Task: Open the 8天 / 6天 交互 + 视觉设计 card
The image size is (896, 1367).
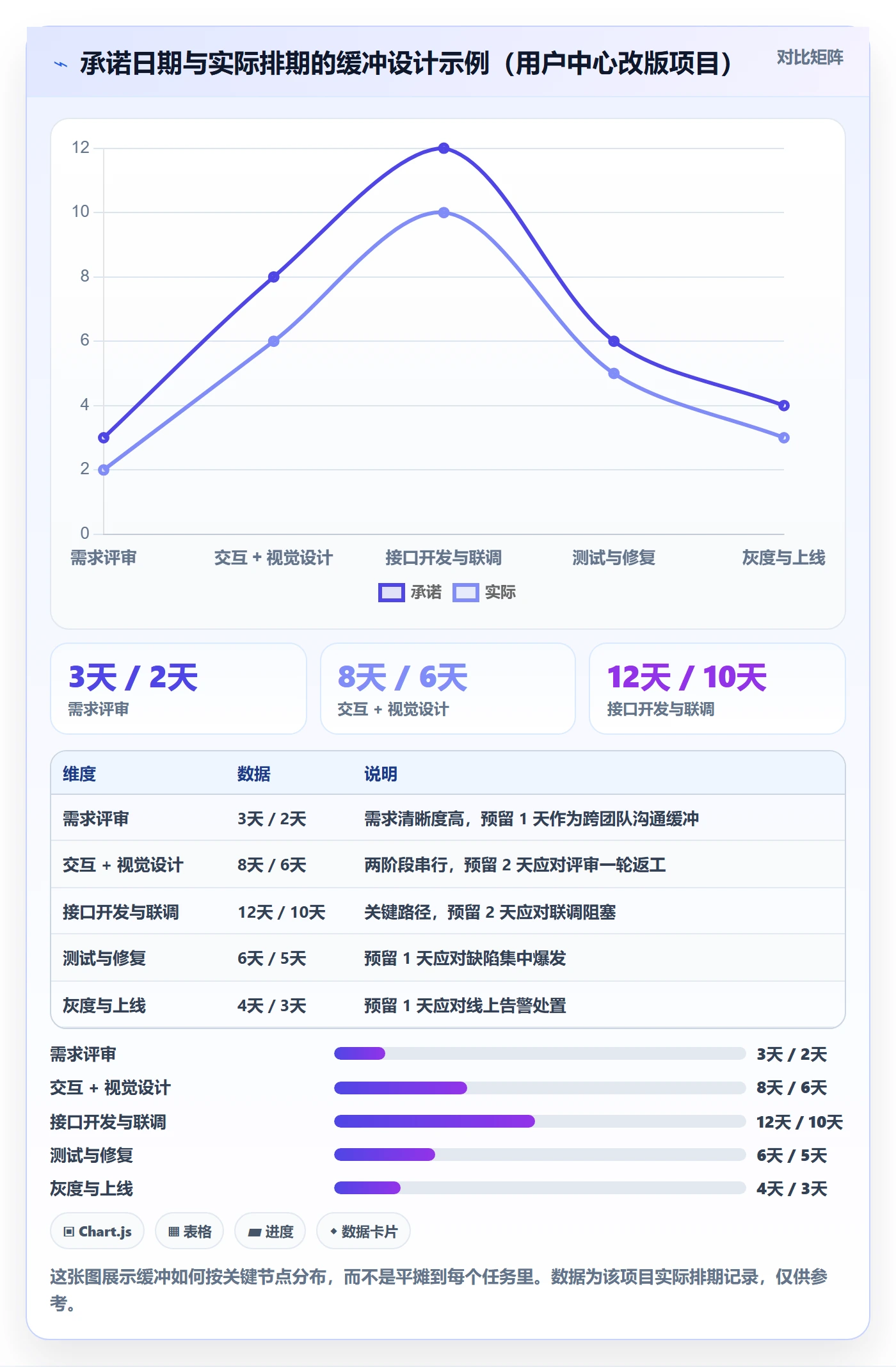Action: pos(448,689)
